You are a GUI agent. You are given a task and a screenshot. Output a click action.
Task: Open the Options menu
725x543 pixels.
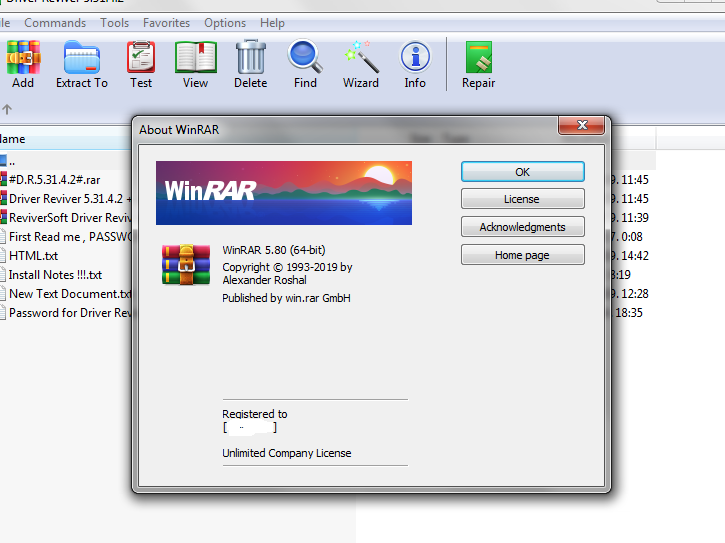[x=225, y=23]
